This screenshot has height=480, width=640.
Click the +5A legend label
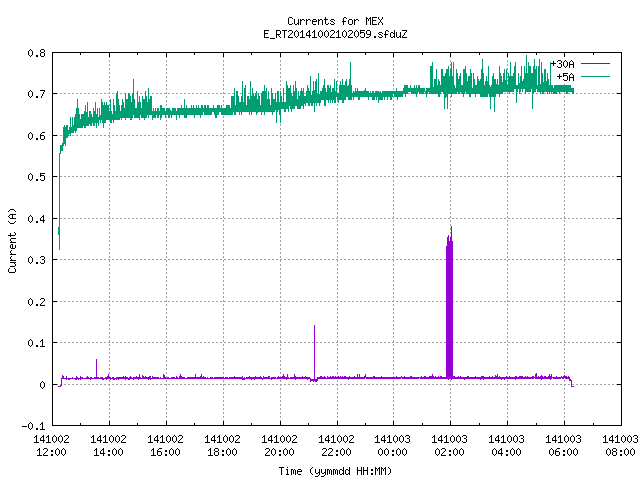pyautogui.click(x=566, y=77)
